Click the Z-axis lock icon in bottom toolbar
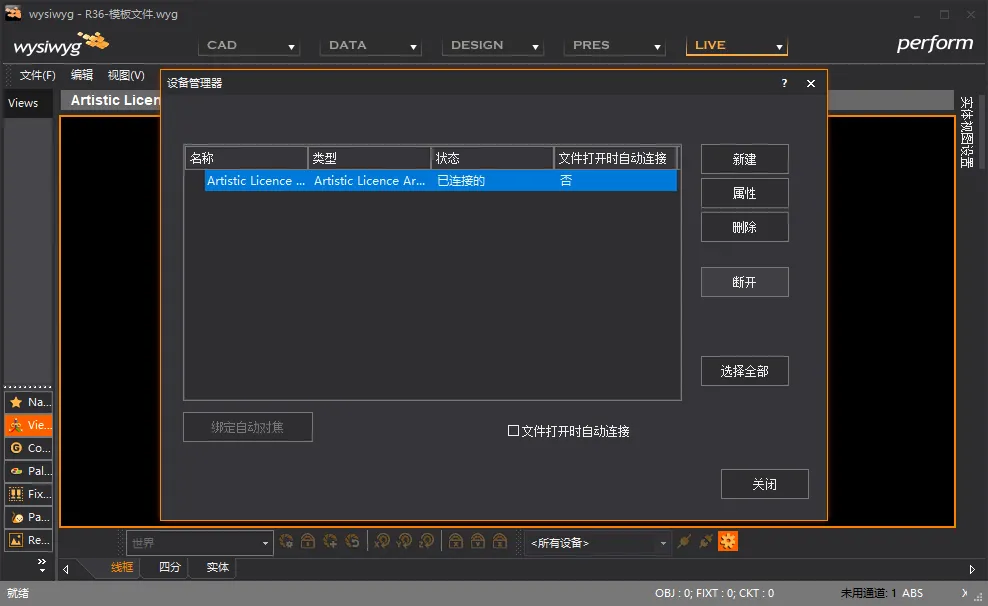This screenshot has width=988, height=606. coord(500,541)
